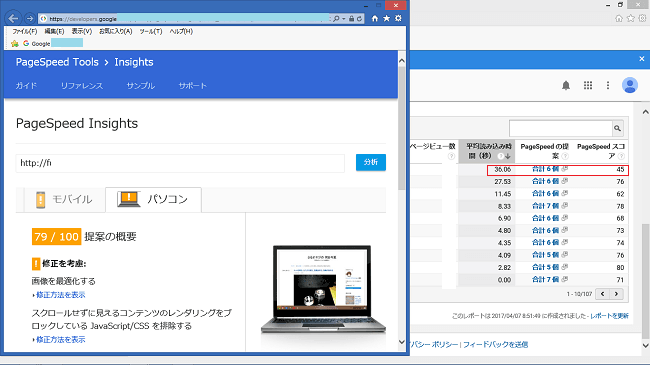Open 合計 6 個 link in 6.90 row
The height and width of the screenshot is (365, 650).
pyautogui.click(x=546, y=218)
